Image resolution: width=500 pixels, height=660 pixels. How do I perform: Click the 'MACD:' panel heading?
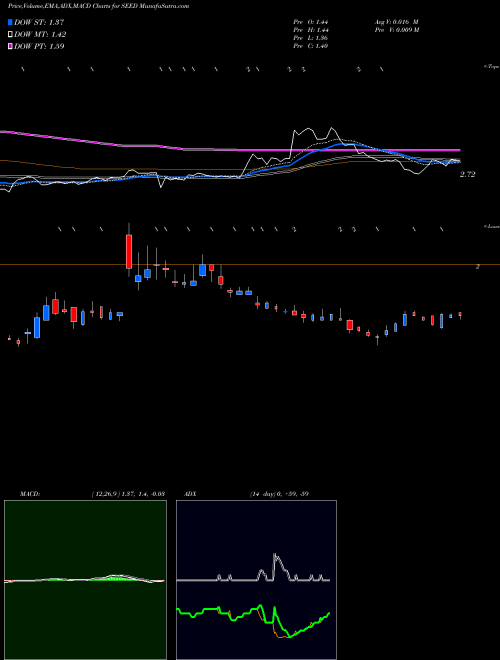[x=30, y=494]
